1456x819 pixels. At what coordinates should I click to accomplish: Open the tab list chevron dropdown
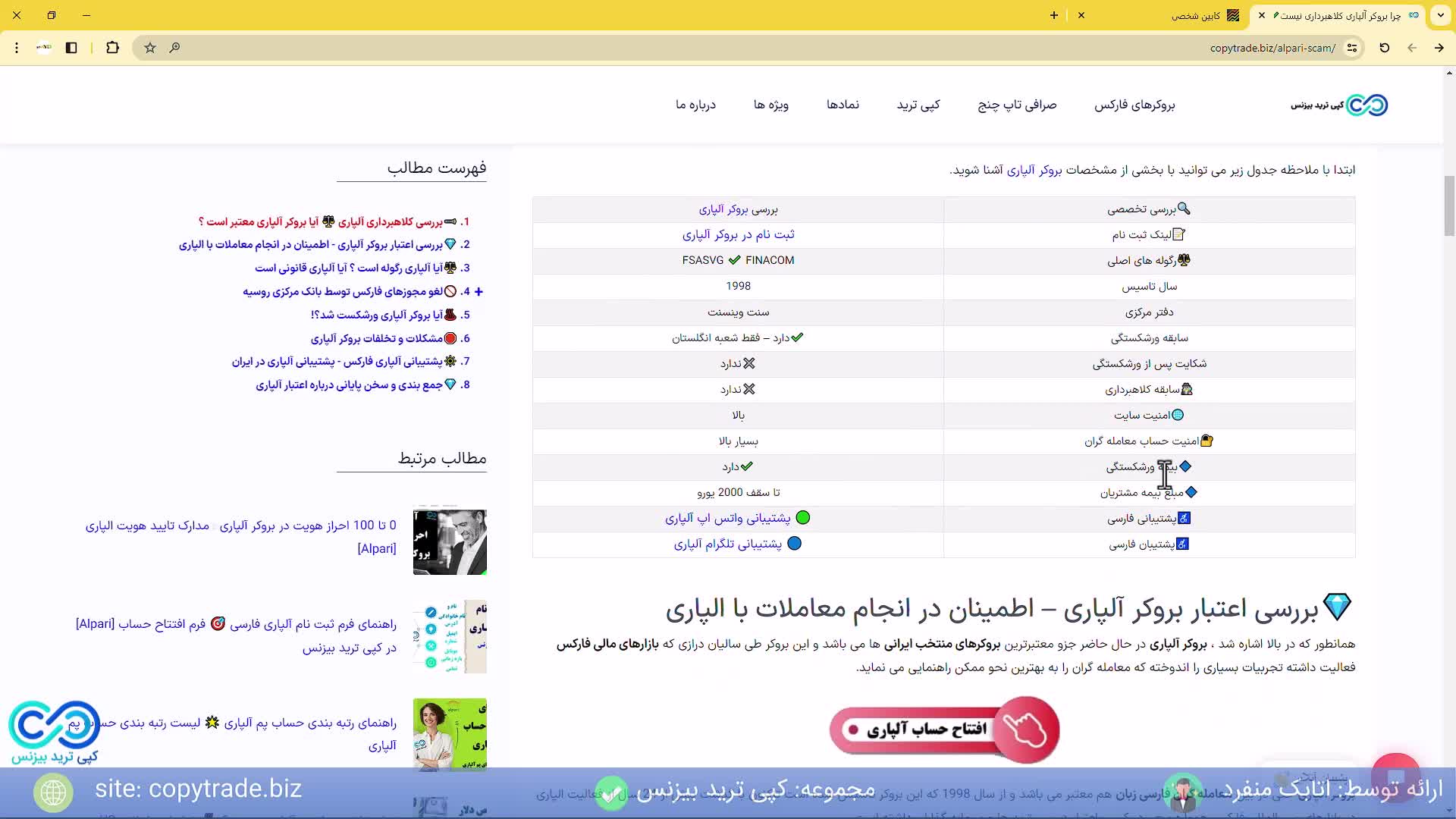click(x=1440, y=15)
